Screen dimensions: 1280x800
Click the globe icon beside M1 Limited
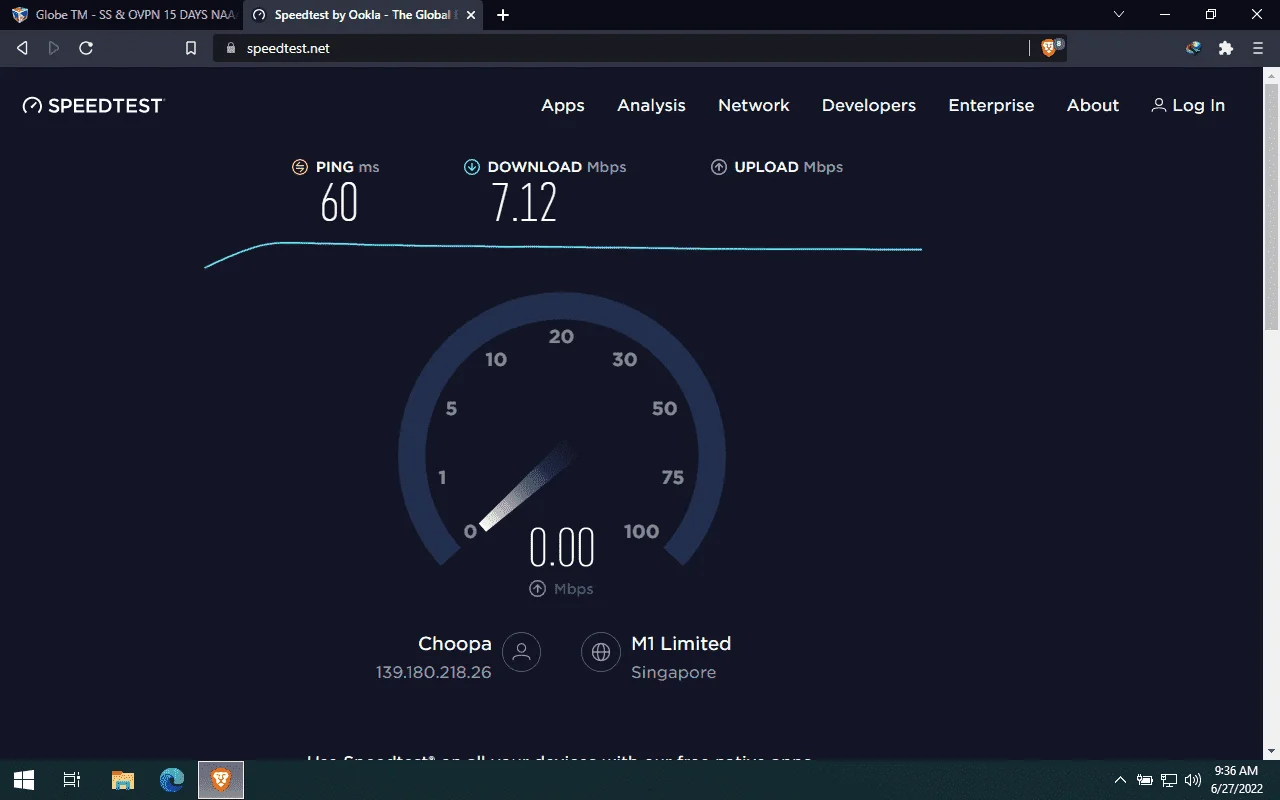(x=601, y=652)
